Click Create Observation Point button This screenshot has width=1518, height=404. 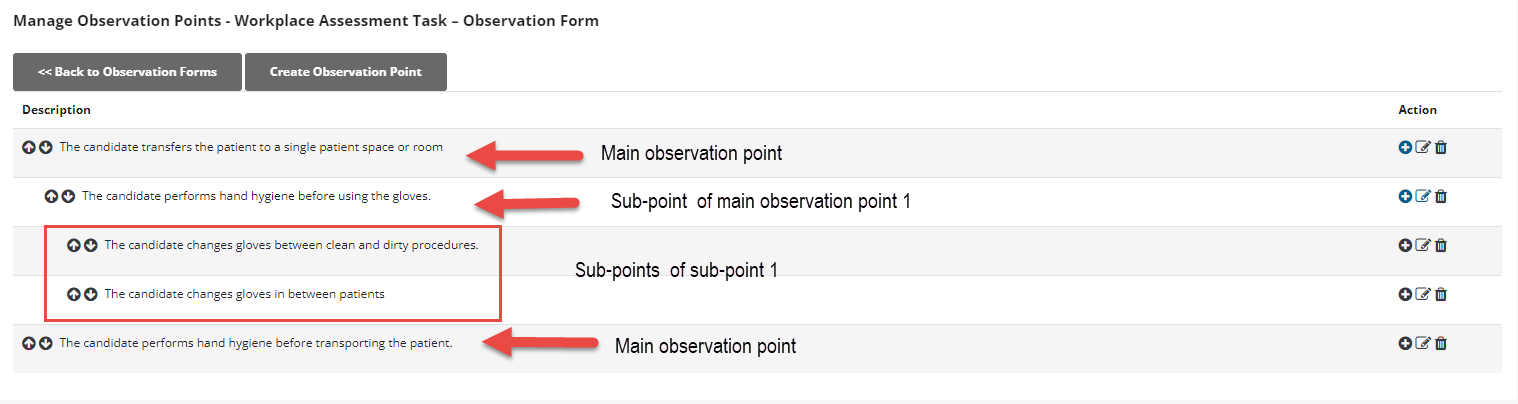coord(346,72)
